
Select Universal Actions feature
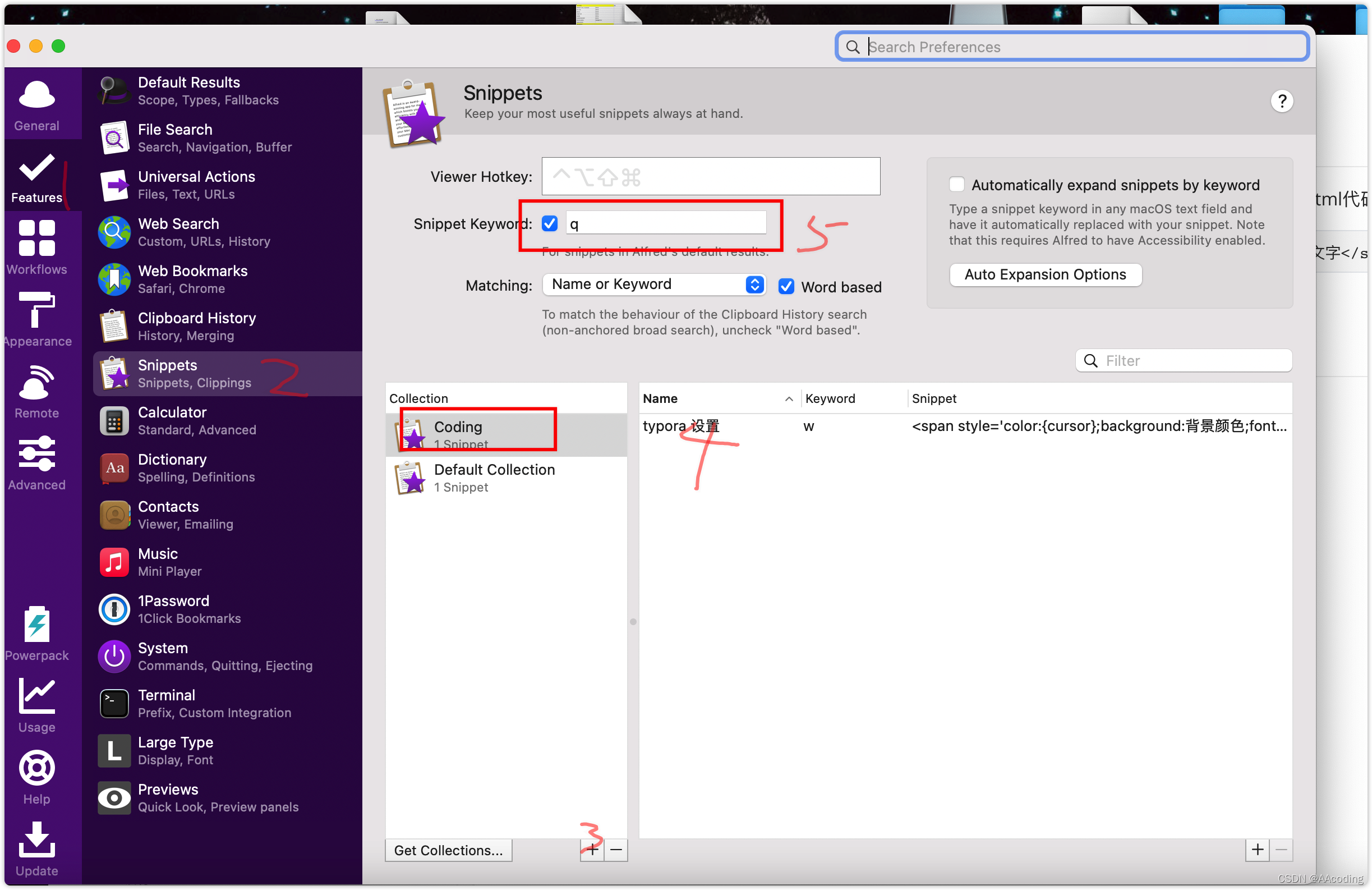[x=227, y=185]
